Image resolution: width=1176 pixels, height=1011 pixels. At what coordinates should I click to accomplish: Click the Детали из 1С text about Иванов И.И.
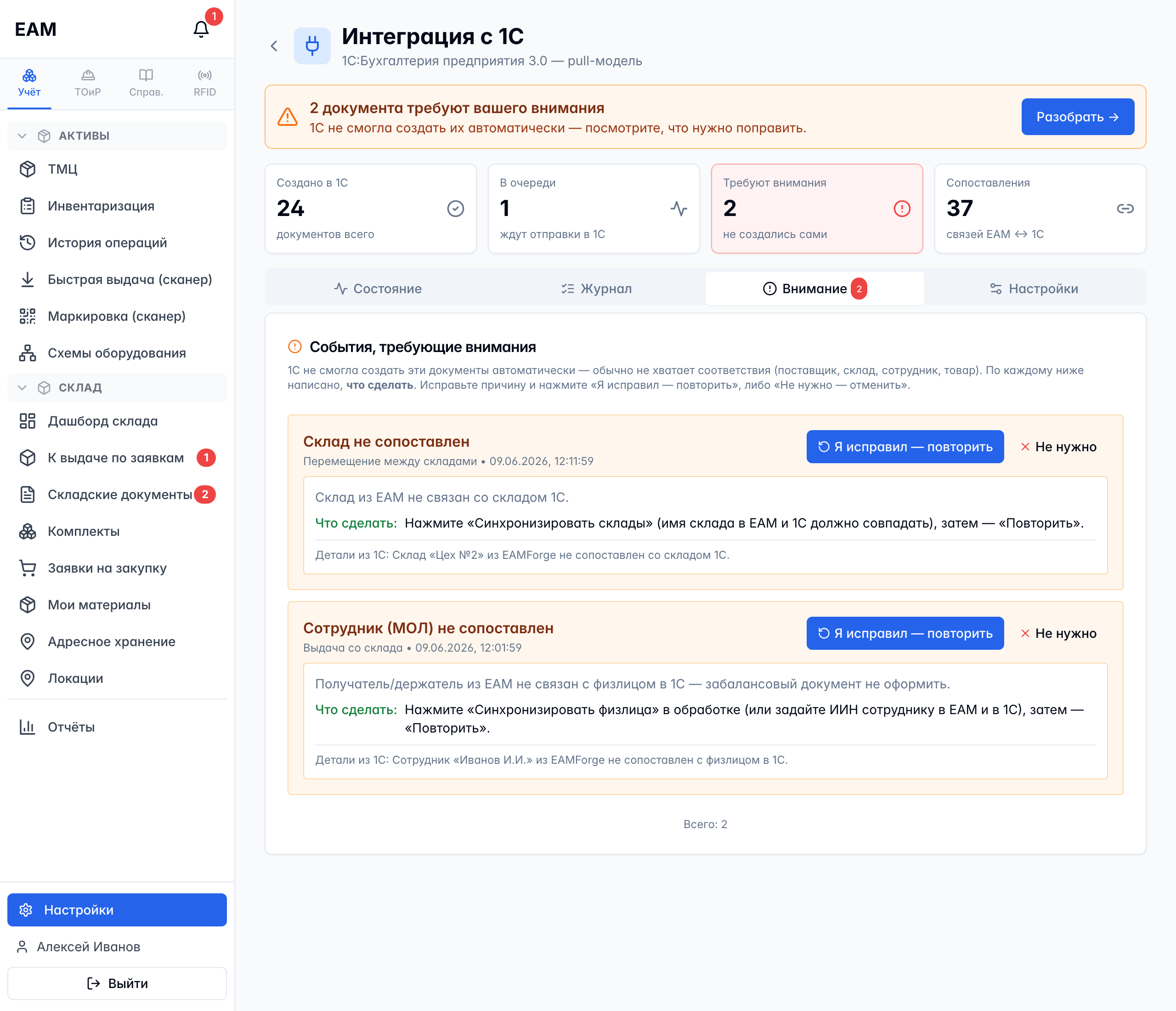coord(551,760)
